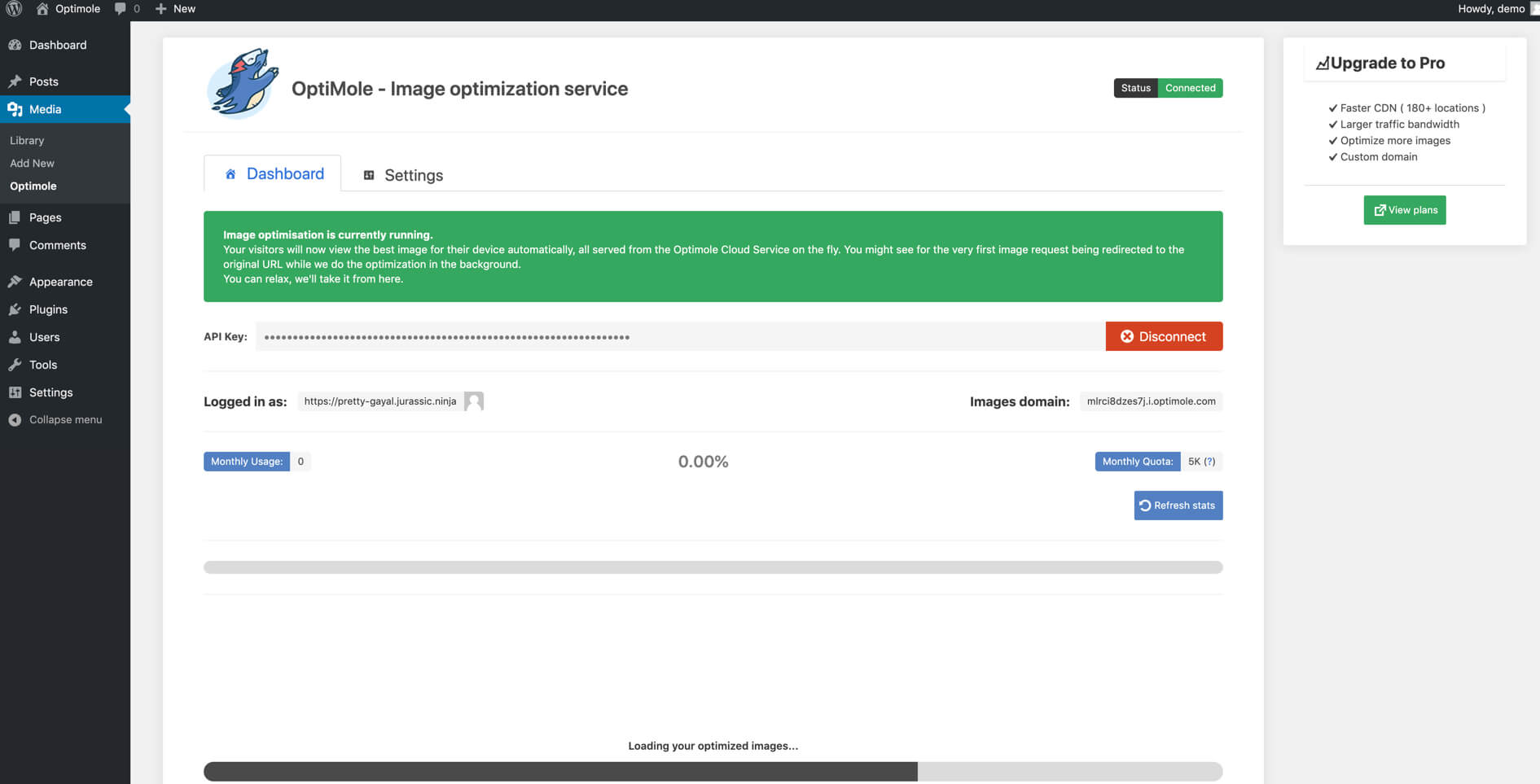Screen dimensions: 1540x784
Task: Click the View plans button
Action: click(1405, 210)
